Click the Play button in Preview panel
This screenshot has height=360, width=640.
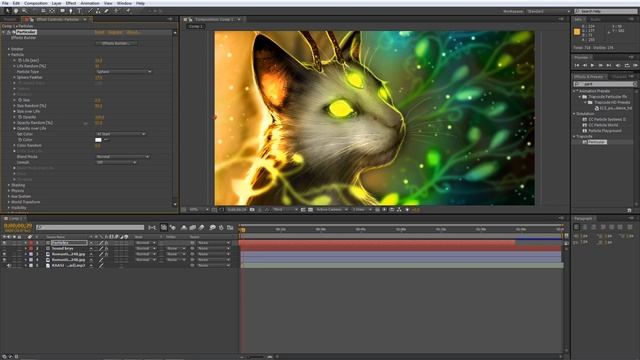point(593,65)
